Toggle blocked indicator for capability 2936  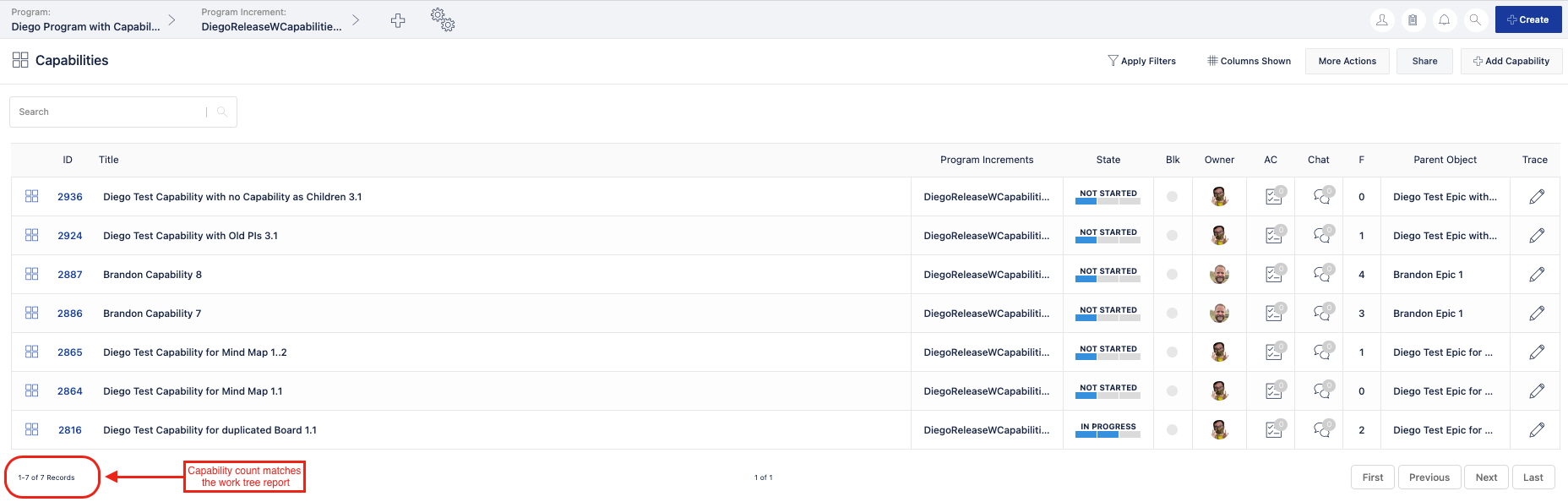(x=1172, y=197)
